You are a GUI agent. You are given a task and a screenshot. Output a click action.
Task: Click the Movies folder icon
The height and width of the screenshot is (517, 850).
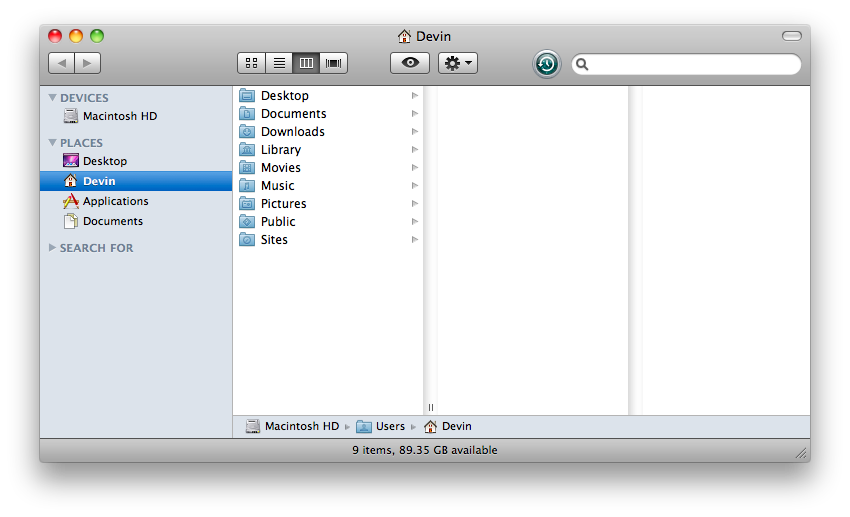(x=247, y=167)
